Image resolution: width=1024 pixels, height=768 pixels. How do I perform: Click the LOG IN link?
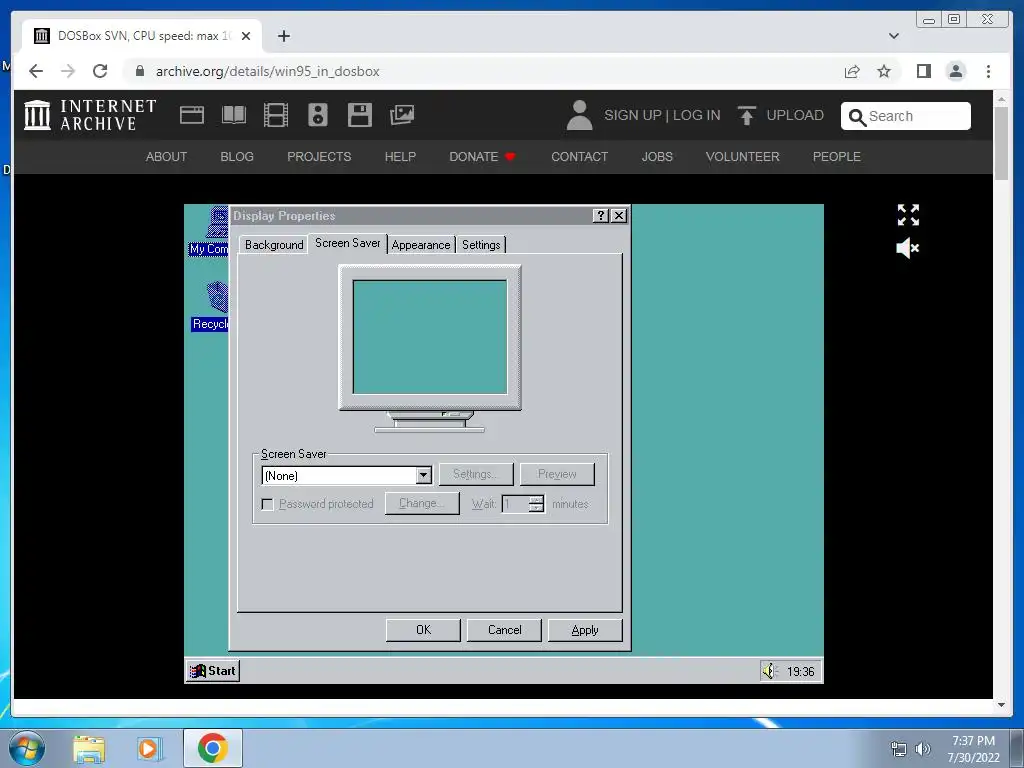(x=696, y=116)
